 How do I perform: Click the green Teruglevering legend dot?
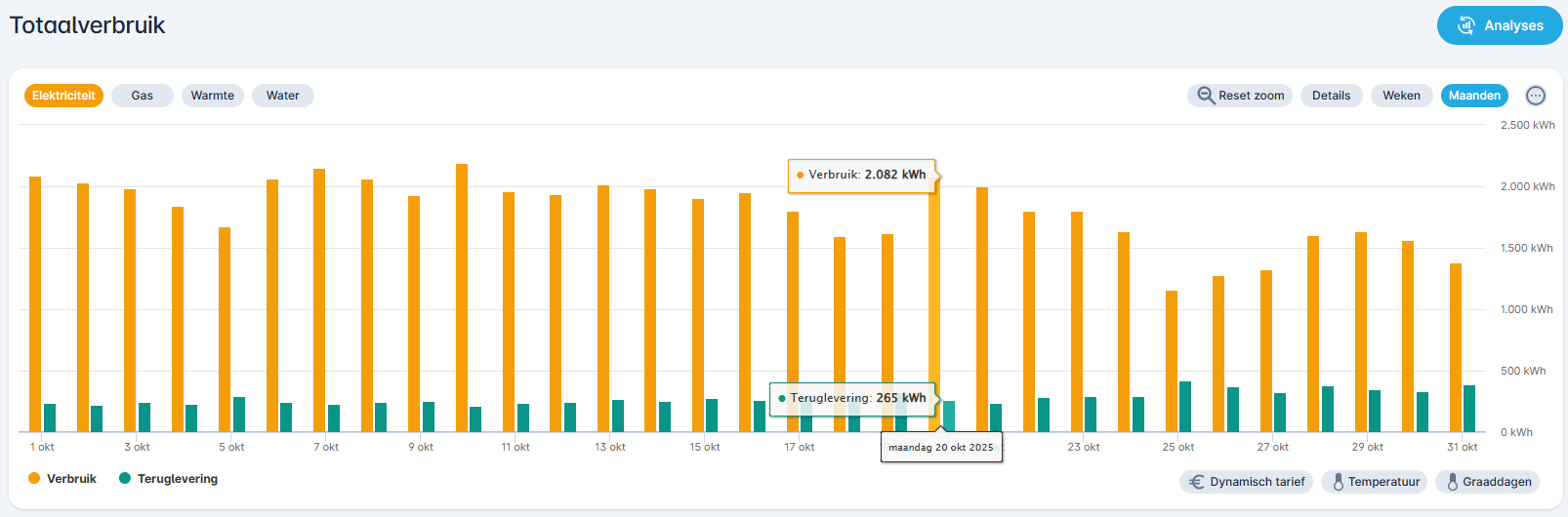coord(125,479)
